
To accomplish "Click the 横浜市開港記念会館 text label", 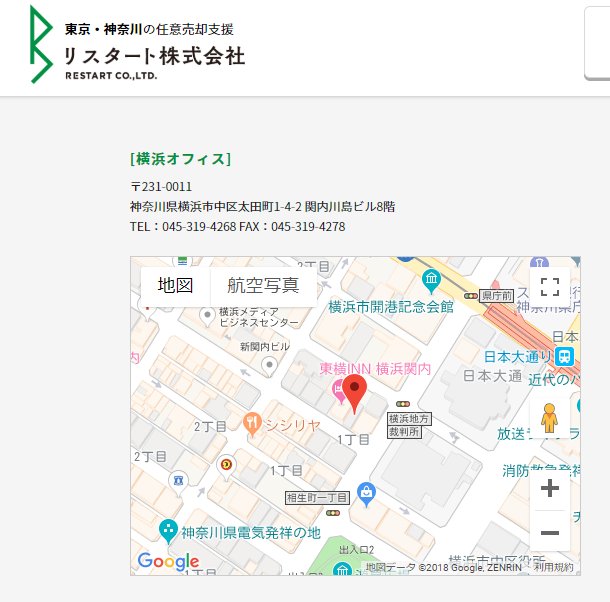I will coord(391,307).
